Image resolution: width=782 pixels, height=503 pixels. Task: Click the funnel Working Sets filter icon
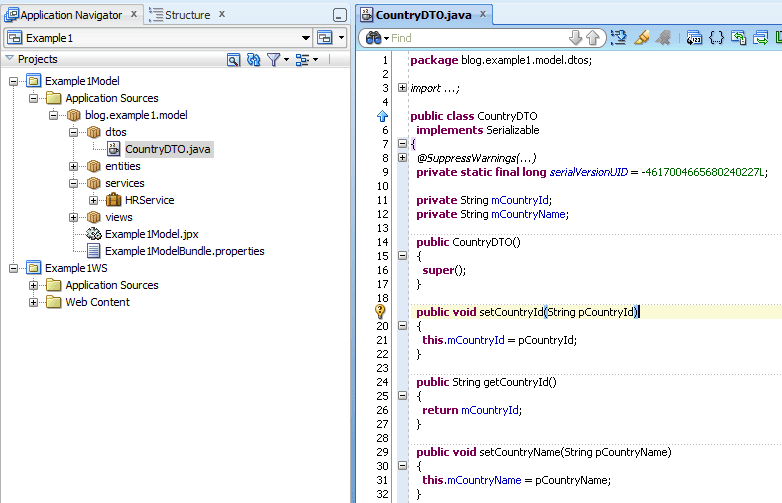(273, 60)
